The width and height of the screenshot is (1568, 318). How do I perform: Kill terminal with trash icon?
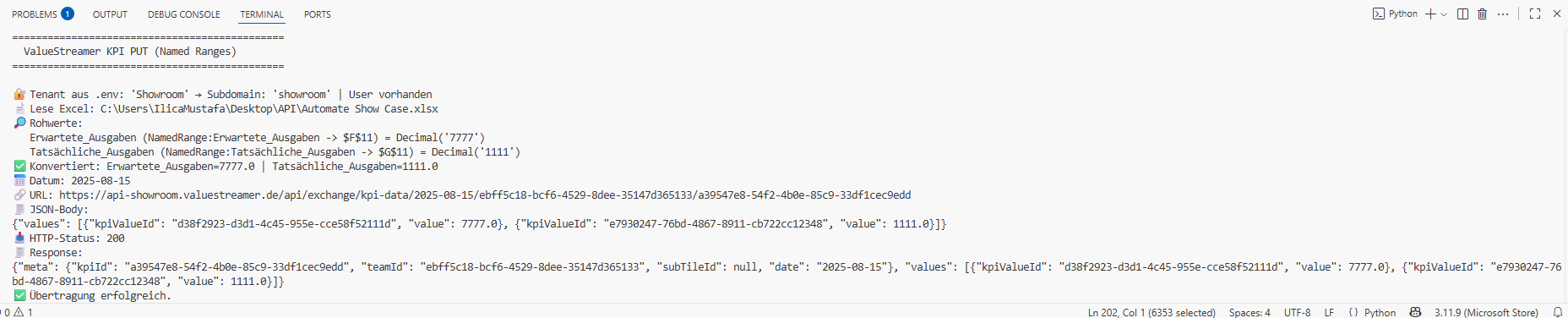(1482, 14)
